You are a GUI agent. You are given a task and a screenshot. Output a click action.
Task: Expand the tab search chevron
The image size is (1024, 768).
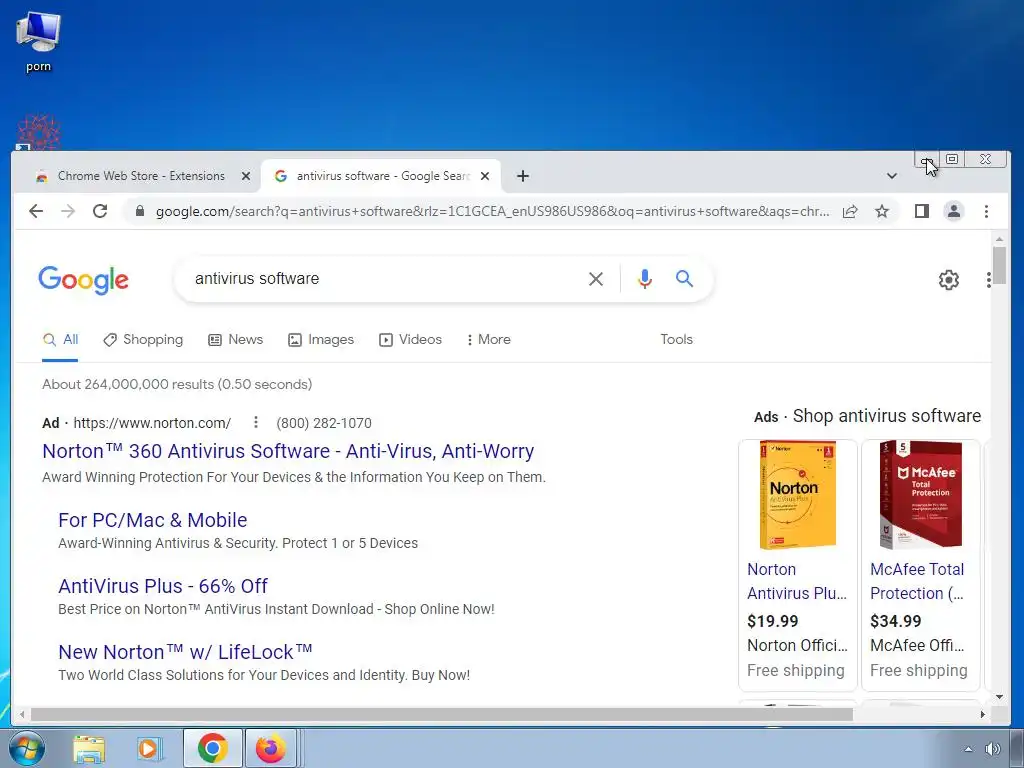(891, 176)
